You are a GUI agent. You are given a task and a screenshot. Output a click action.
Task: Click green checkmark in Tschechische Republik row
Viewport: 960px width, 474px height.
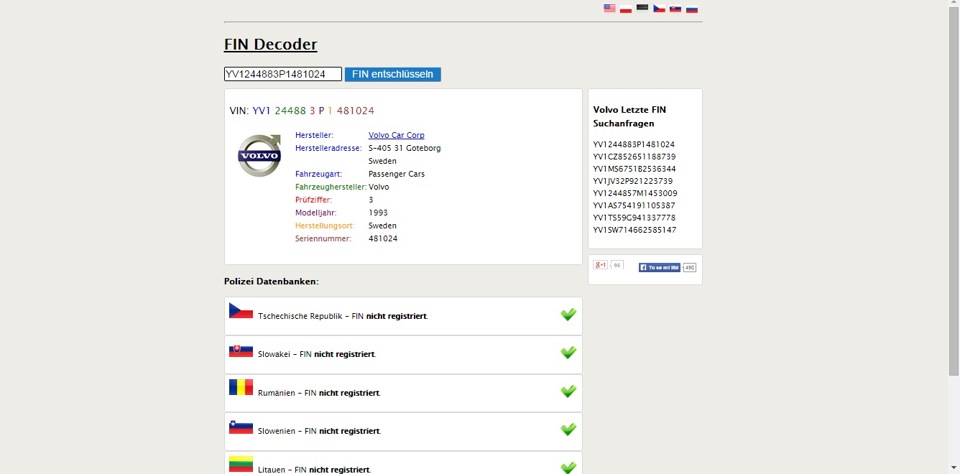tap(568, 314)
